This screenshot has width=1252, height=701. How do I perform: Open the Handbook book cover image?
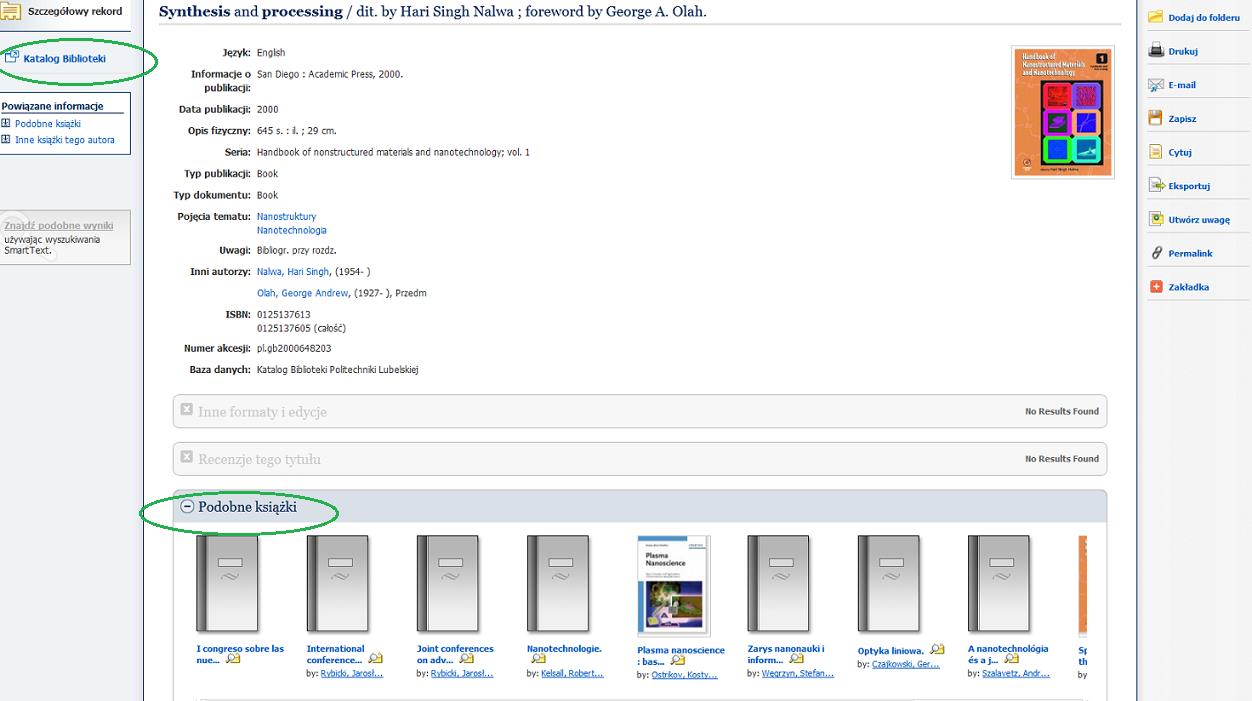tap(1063, 112)
